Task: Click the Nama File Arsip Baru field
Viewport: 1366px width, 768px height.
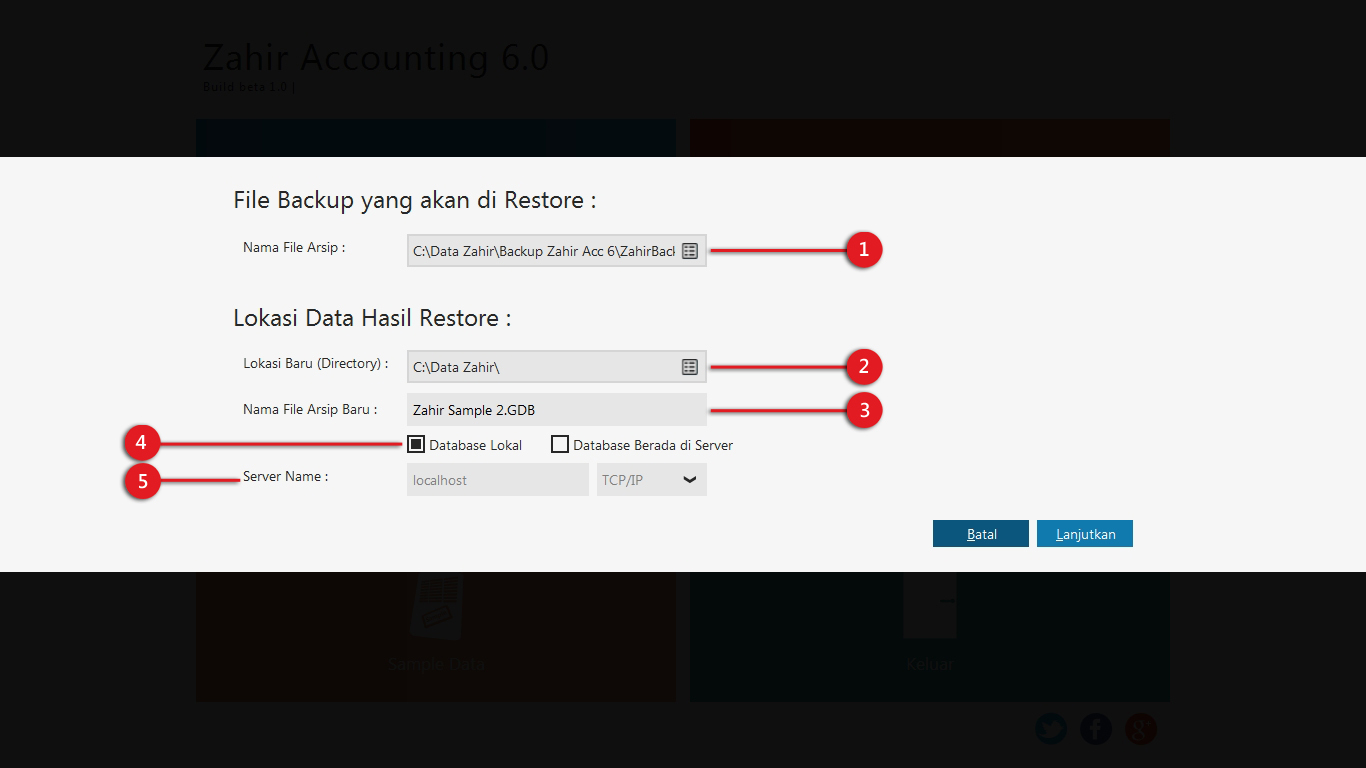Action: point(557,410)
